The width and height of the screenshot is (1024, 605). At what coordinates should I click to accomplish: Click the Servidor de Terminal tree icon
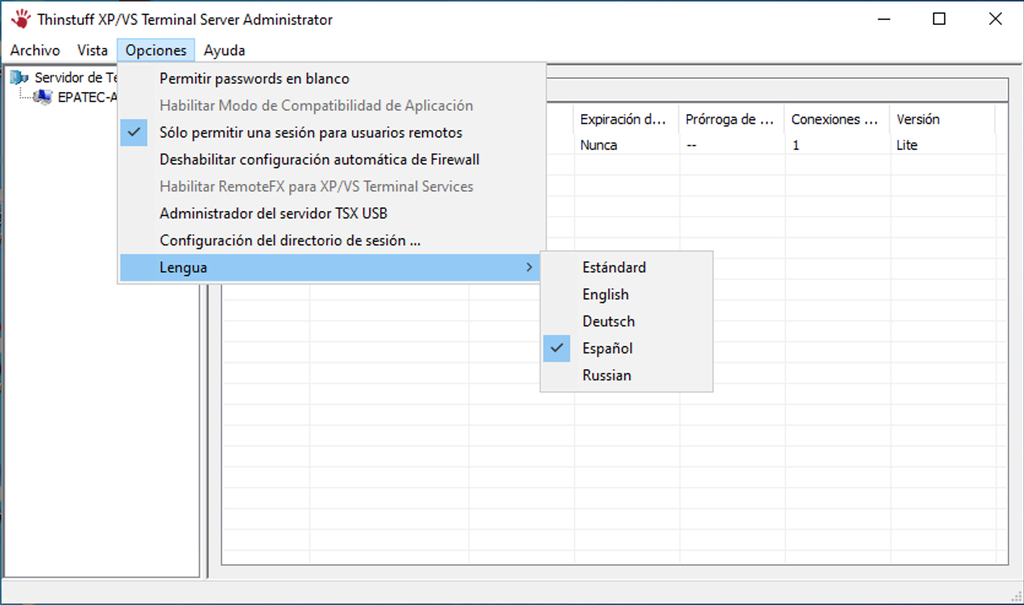click(x=20, y=78)
